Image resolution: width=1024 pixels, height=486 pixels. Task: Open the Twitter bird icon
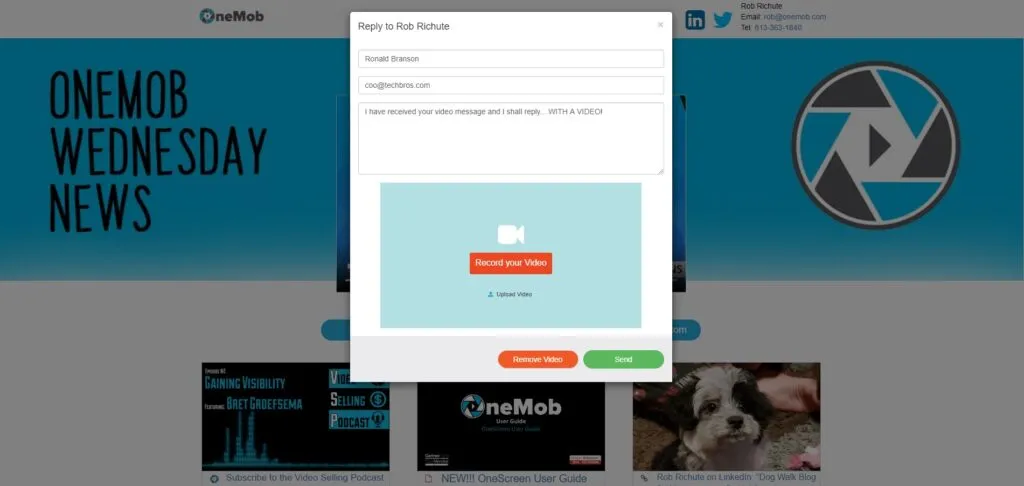(722, 20)
